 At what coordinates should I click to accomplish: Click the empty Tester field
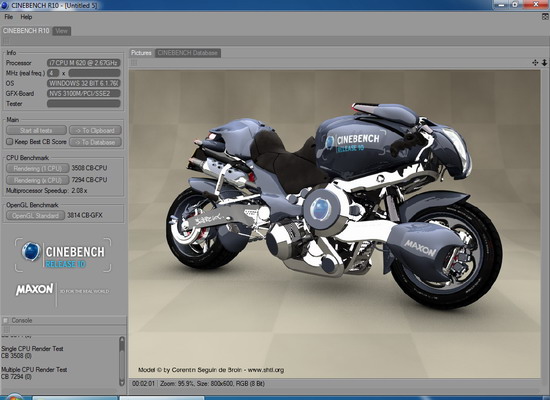[x=84, y=104]
